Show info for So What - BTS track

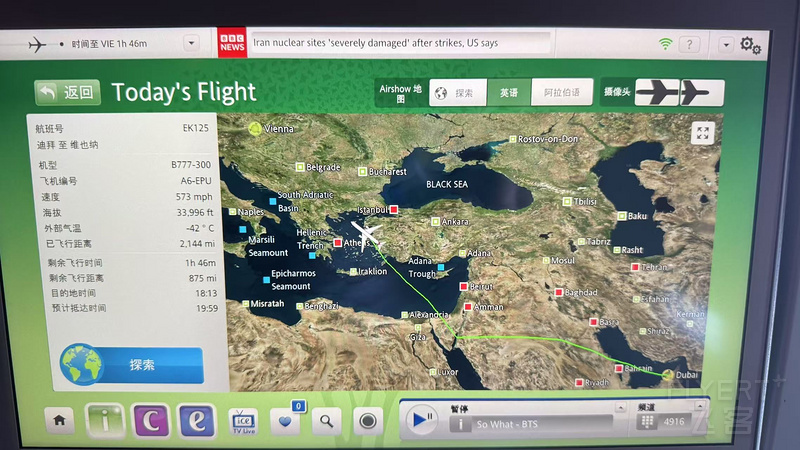[461, 424]
